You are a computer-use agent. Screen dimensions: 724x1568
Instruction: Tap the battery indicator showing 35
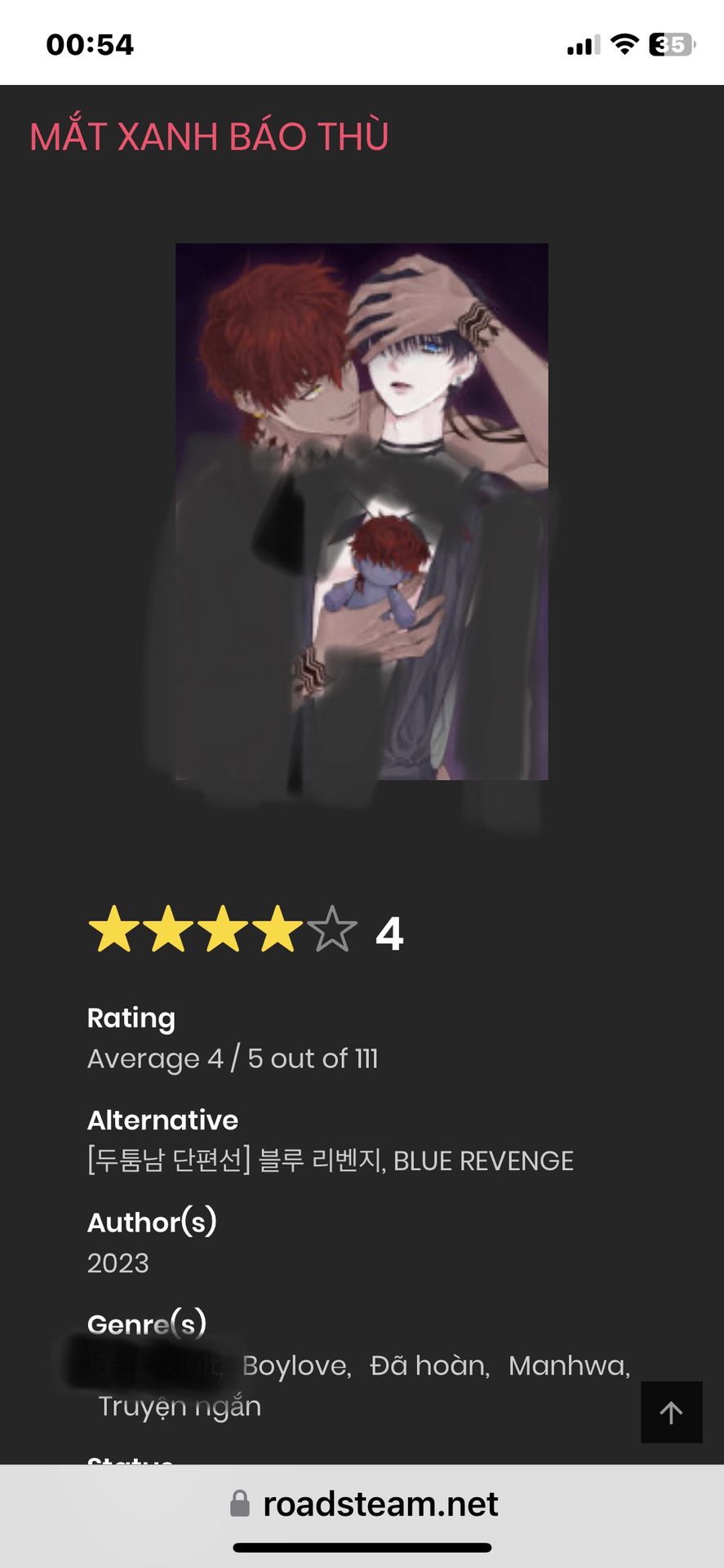pyautogui.click(x=672, y=44)
